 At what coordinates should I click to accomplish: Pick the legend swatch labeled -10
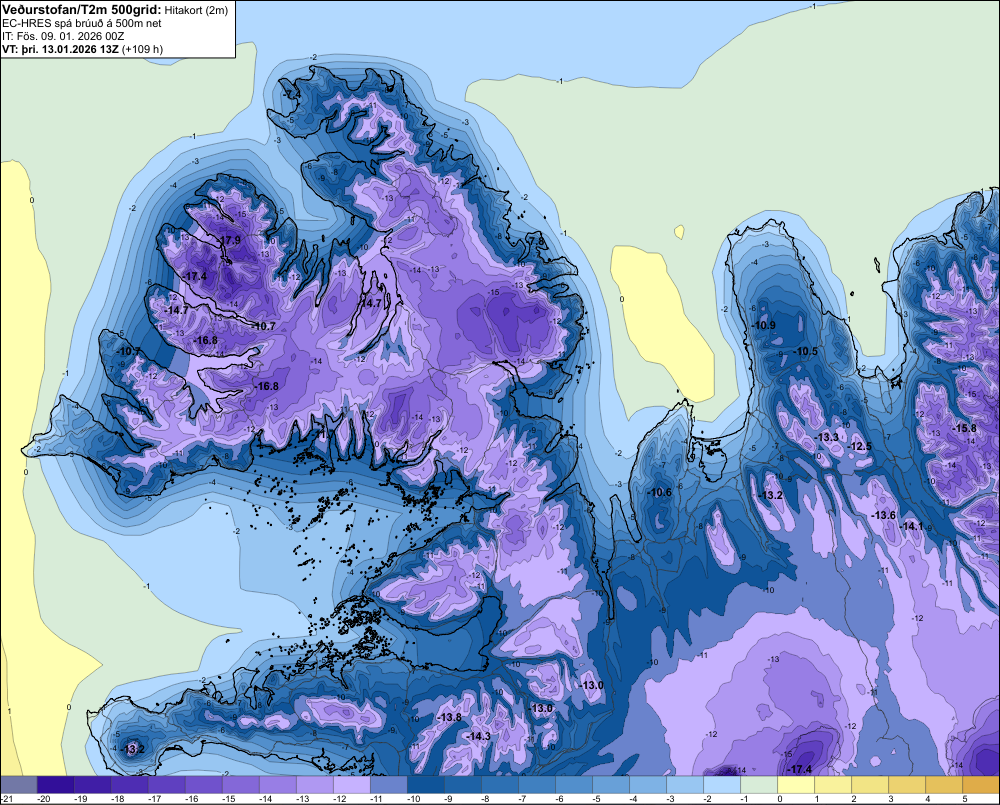[426, 784]
